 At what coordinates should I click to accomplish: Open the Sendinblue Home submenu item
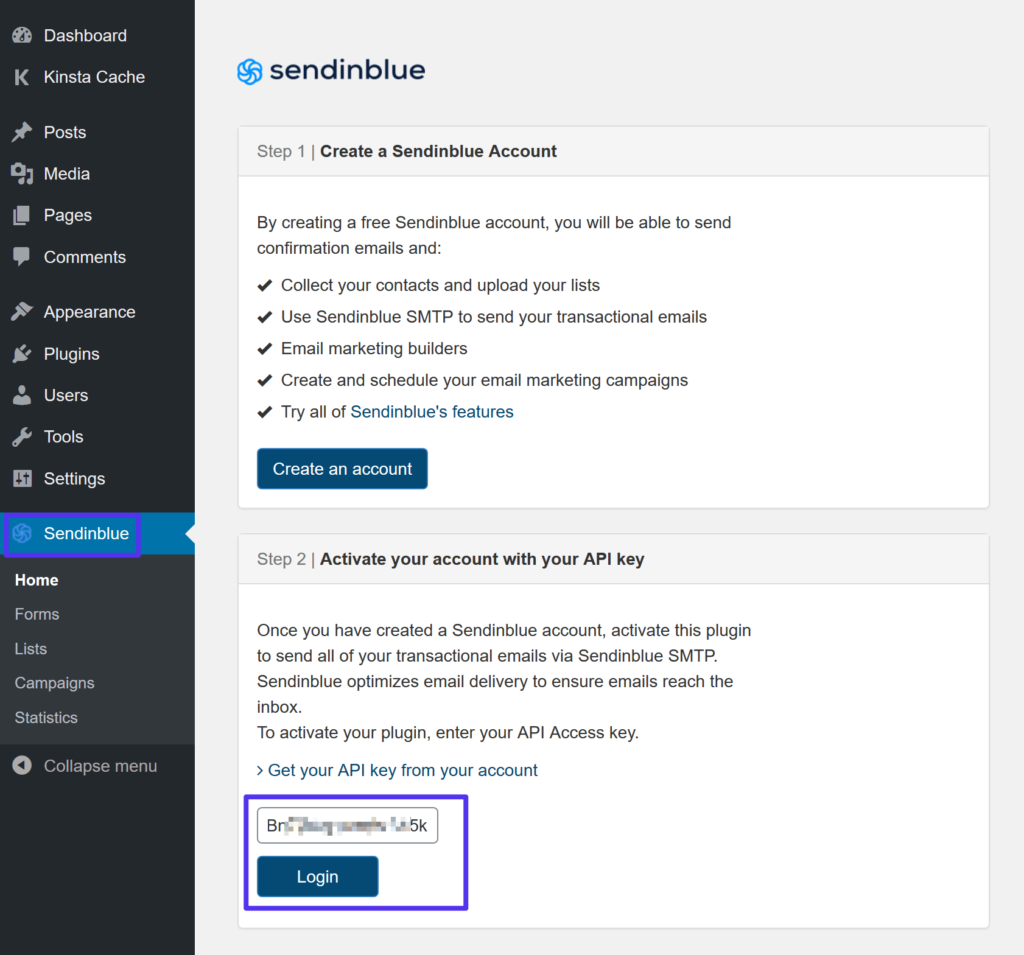36,580
